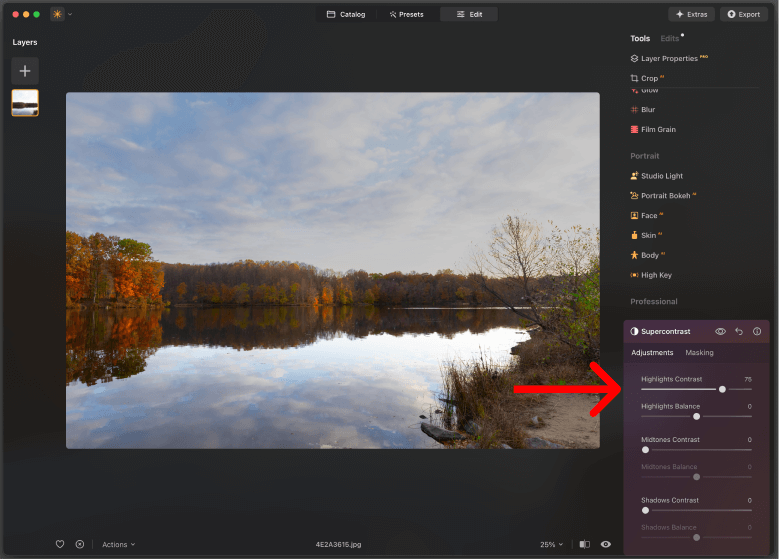Open the 25% zoom dropdown

click(x=552, y=545)
